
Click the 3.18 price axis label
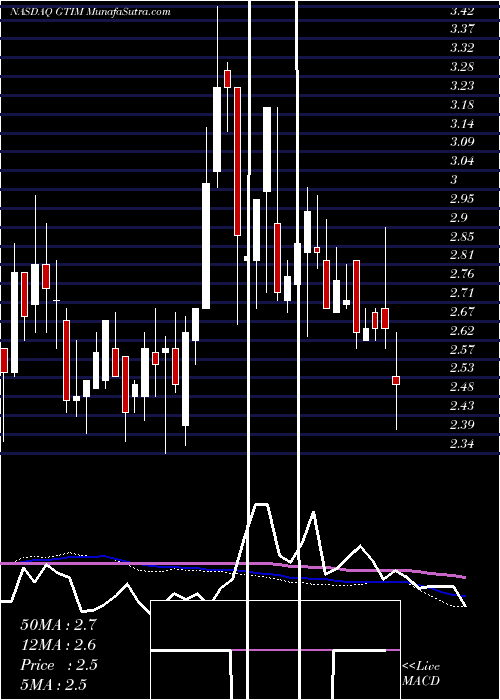(462, 105)
